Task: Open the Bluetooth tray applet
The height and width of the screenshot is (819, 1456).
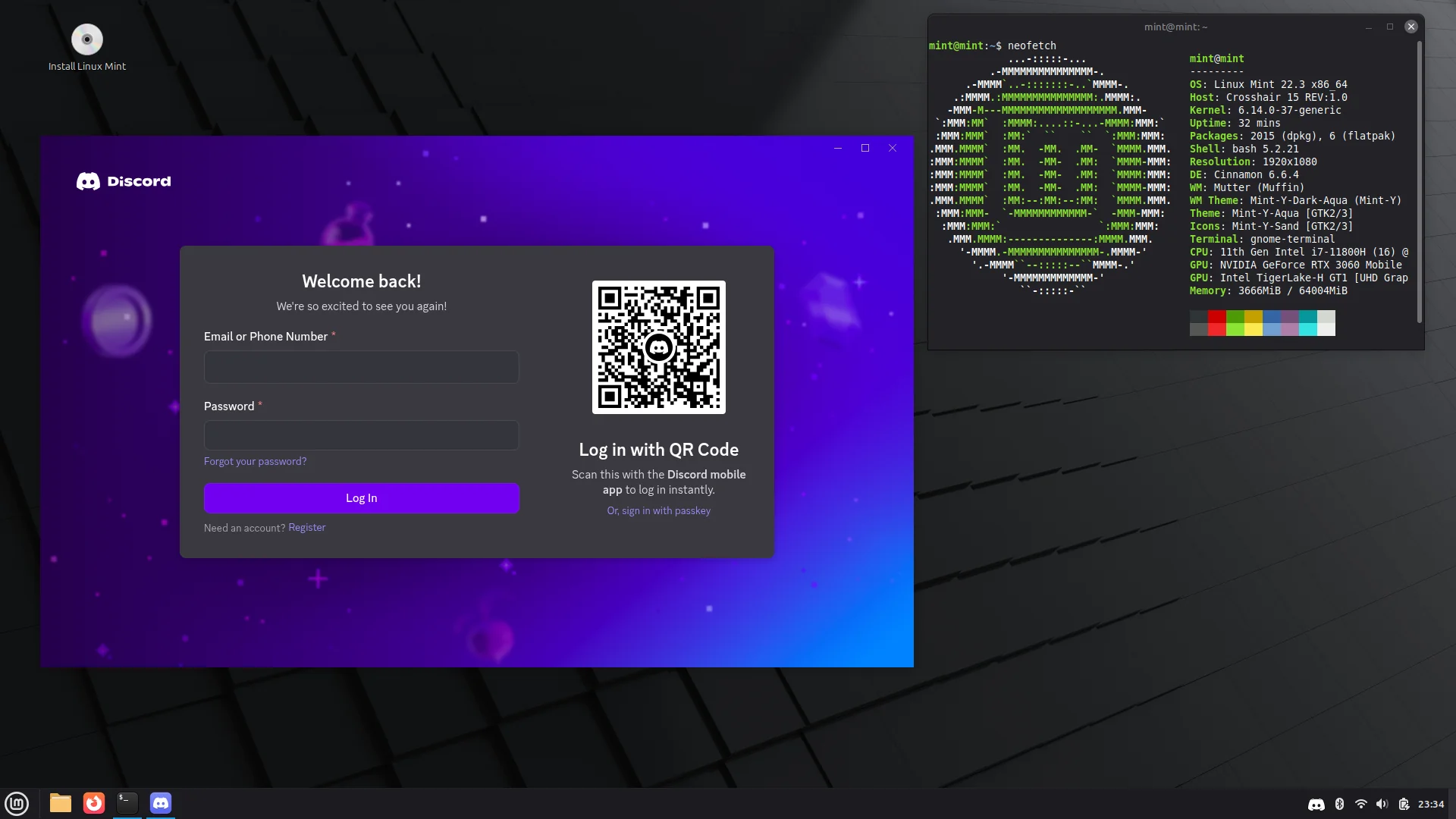Action: tap(1339, 805)
